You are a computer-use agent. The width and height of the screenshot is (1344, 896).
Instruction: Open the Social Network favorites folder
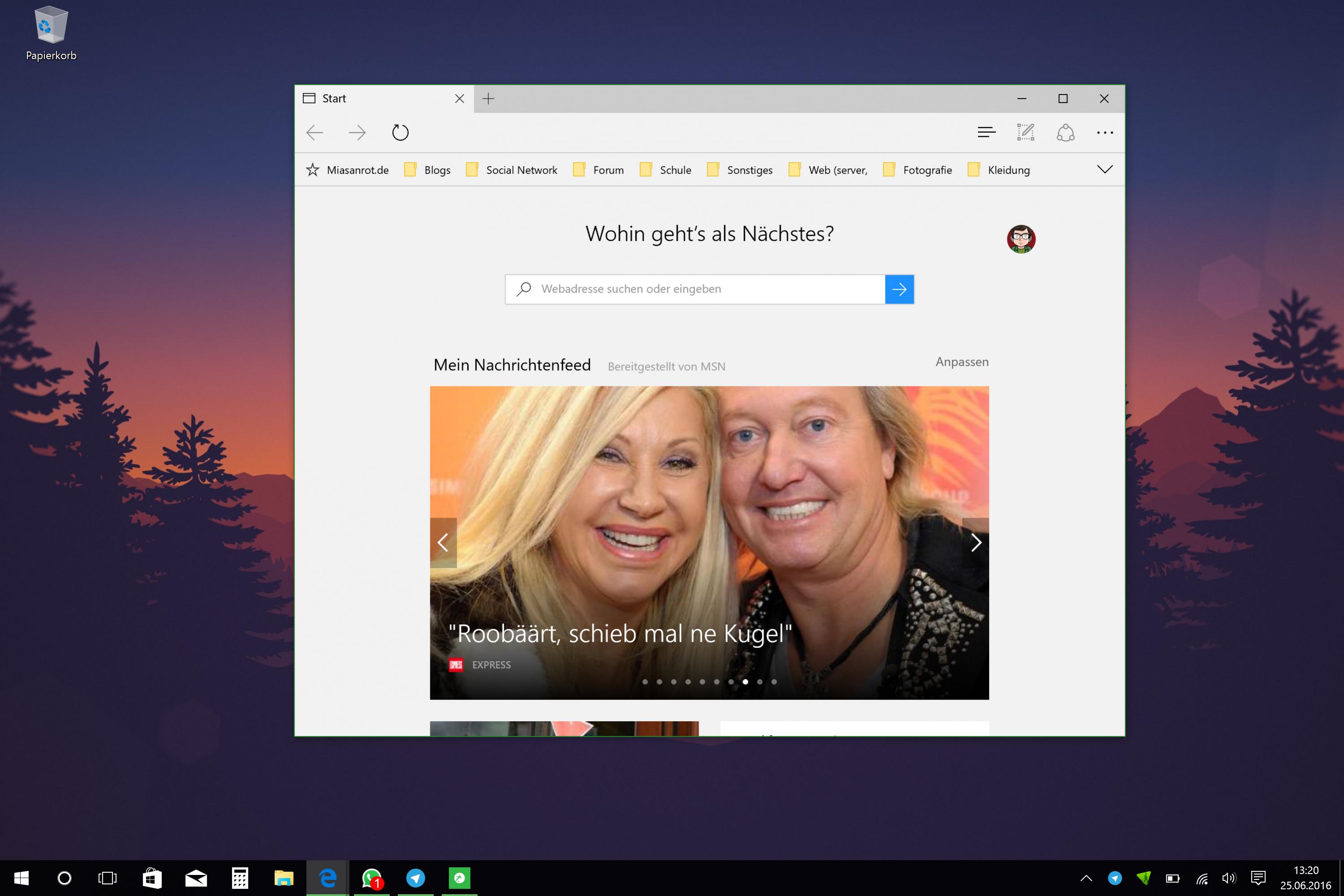click(x=512, y=170)
